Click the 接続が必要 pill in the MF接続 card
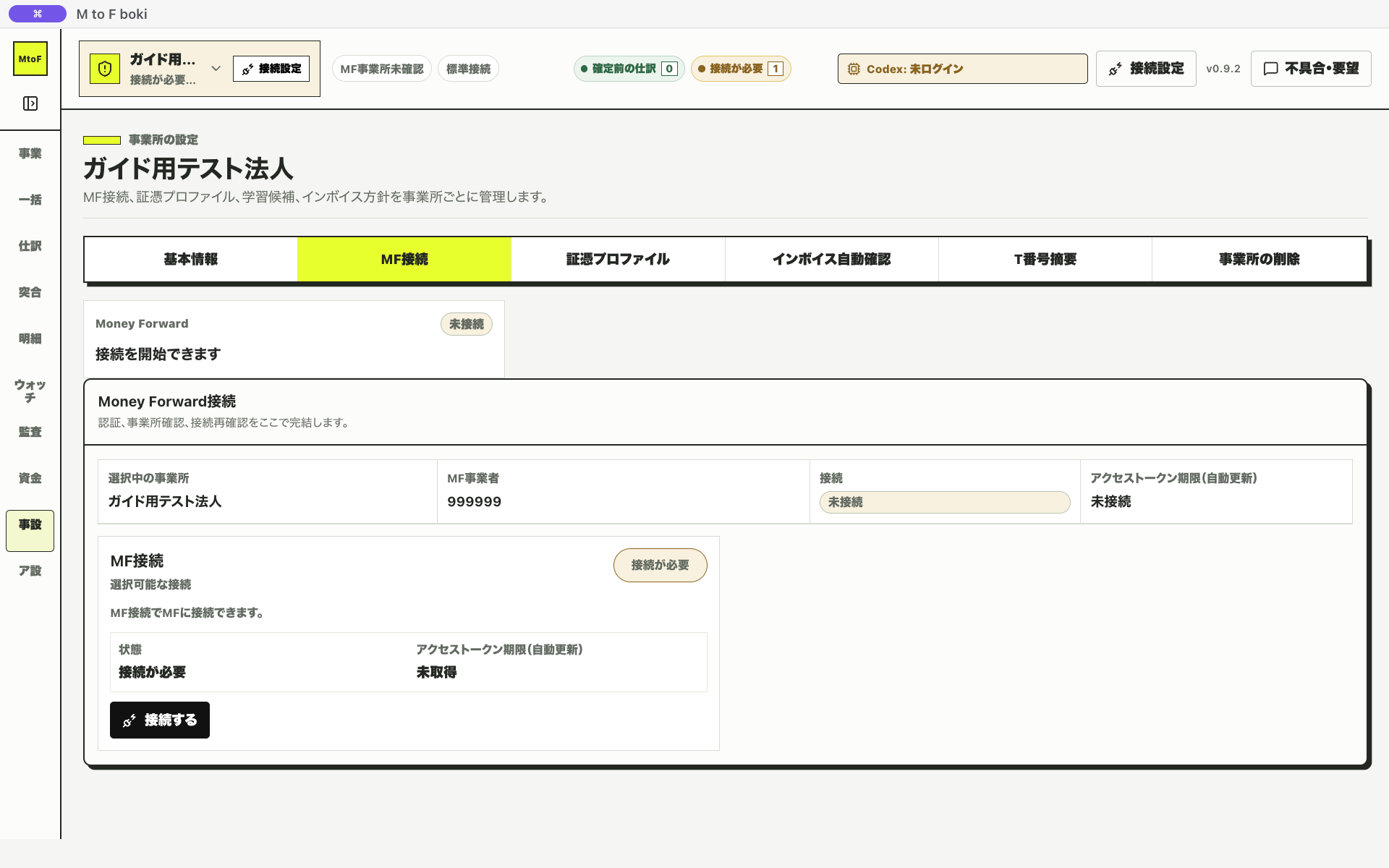The width and height of the screenshot is (1389, 868). (x=660, y=565)
